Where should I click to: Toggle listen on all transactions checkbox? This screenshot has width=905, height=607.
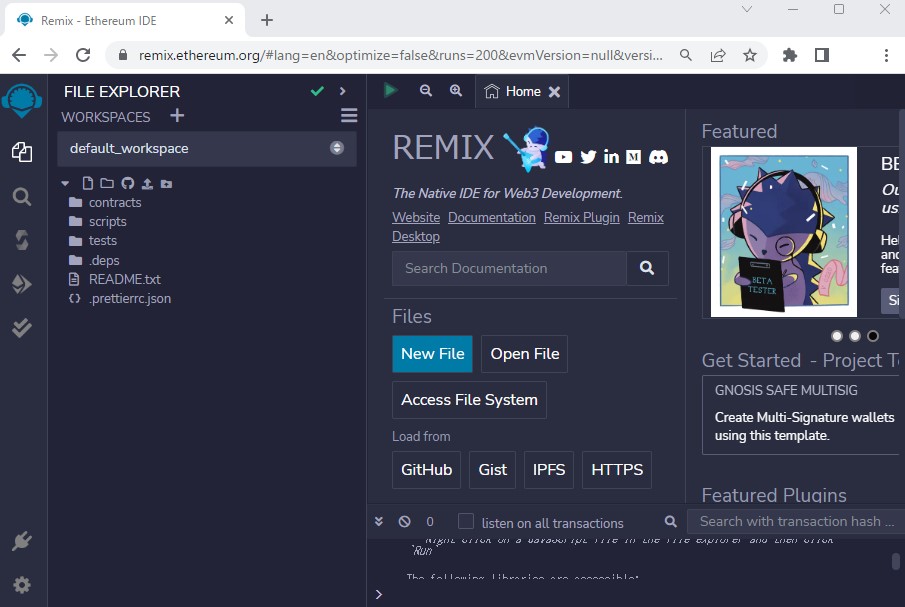[x=466, y=521]
